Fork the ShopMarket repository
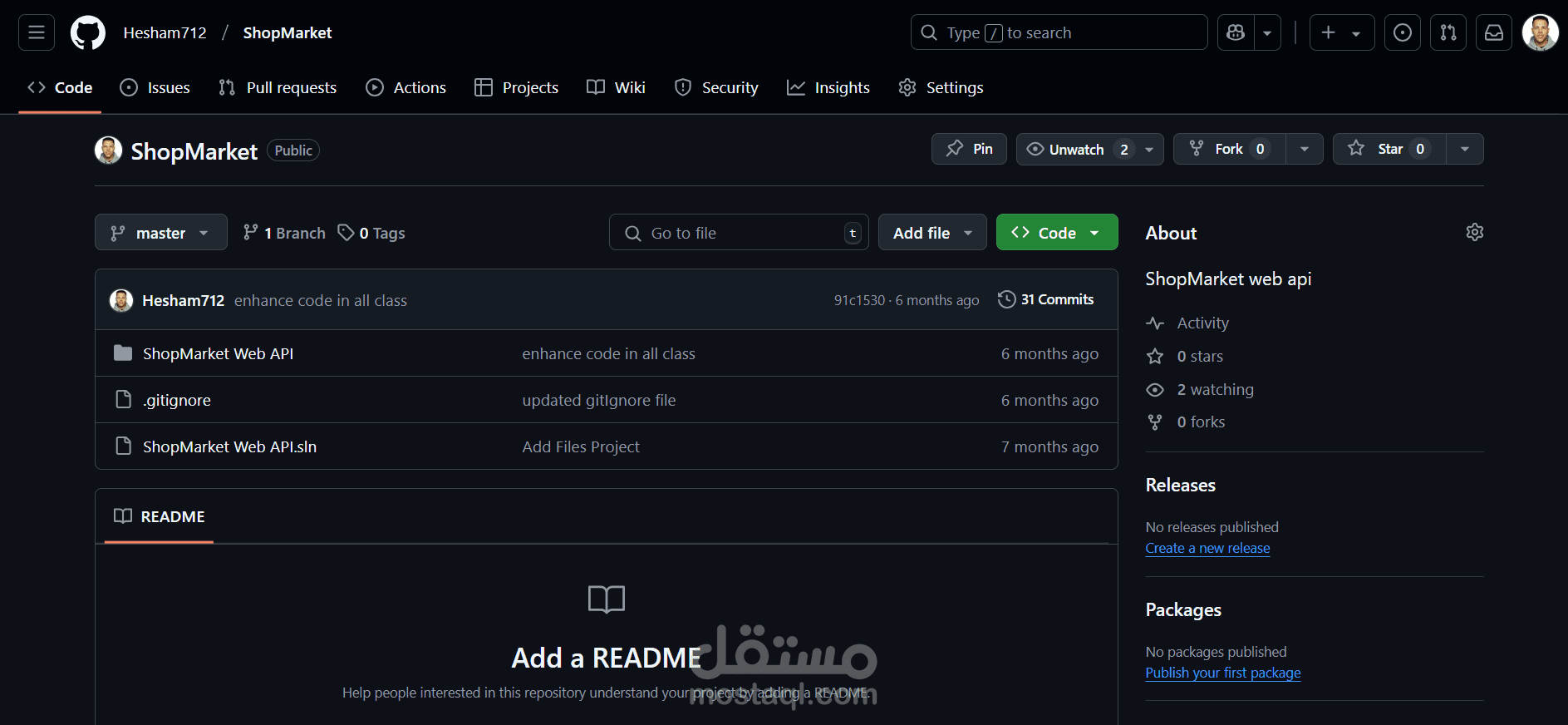Image resolution: width=1568 pixels, height=725 pixels. (1230, 149)
